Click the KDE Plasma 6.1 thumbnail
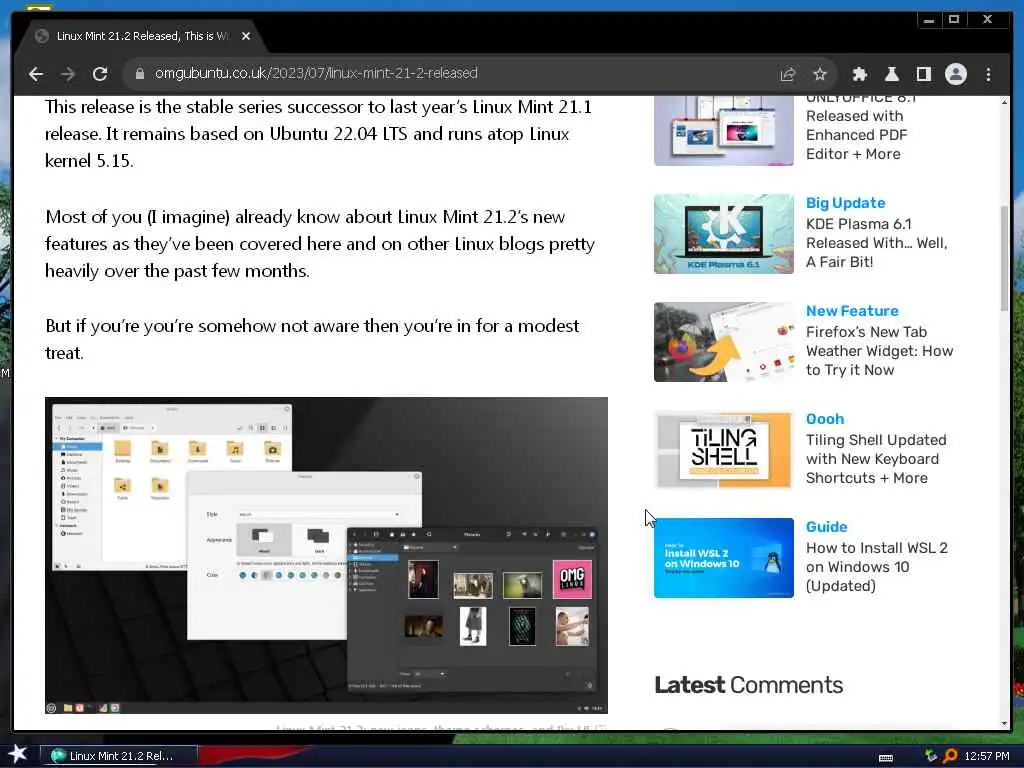The image size is (1024, 768). click(724, 234)
